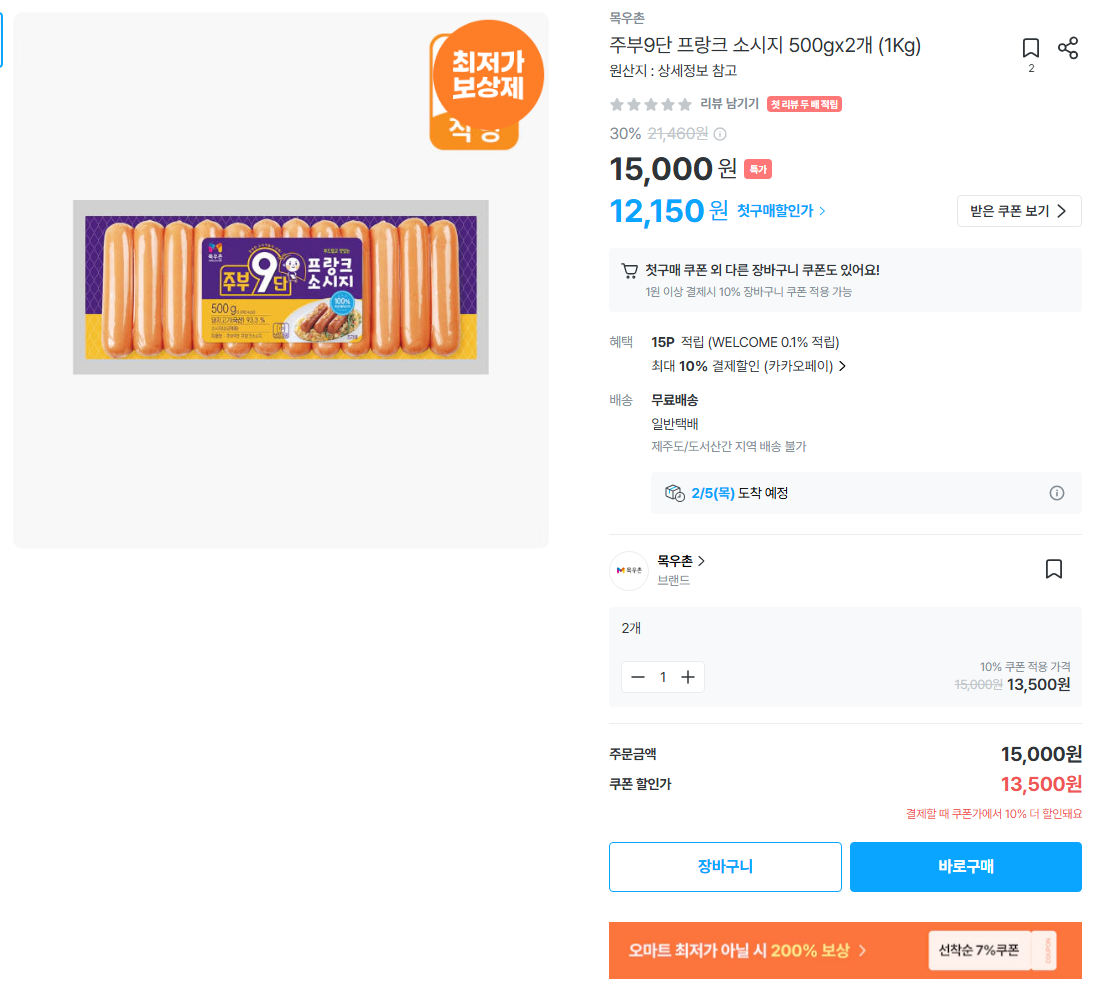The width and height of the screenshot is (1102, 989).
Task: Click the info icon next to original price
Action: (x=720, y=134)
